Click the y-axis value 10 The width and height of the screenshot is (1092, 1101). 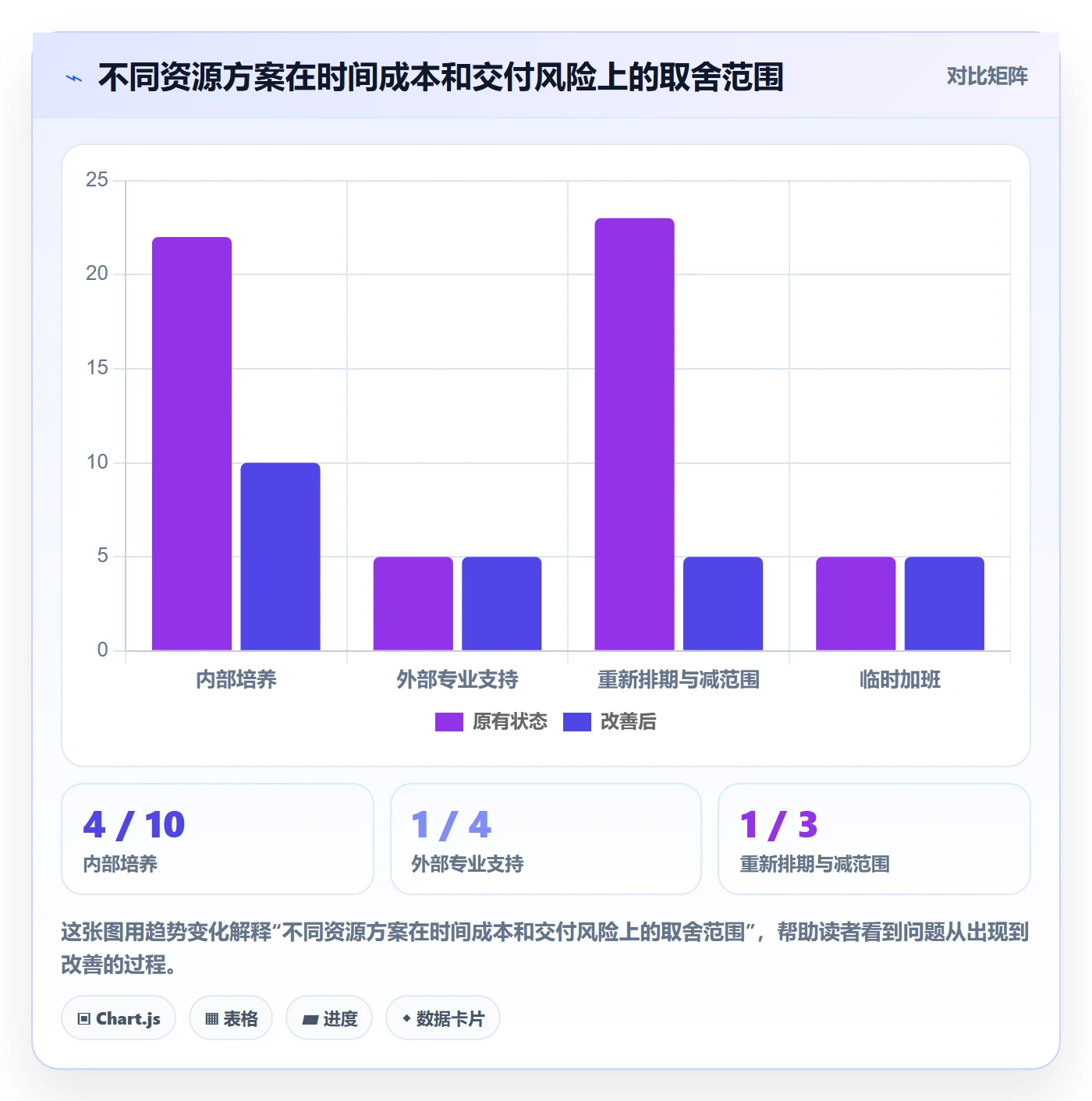97,462
